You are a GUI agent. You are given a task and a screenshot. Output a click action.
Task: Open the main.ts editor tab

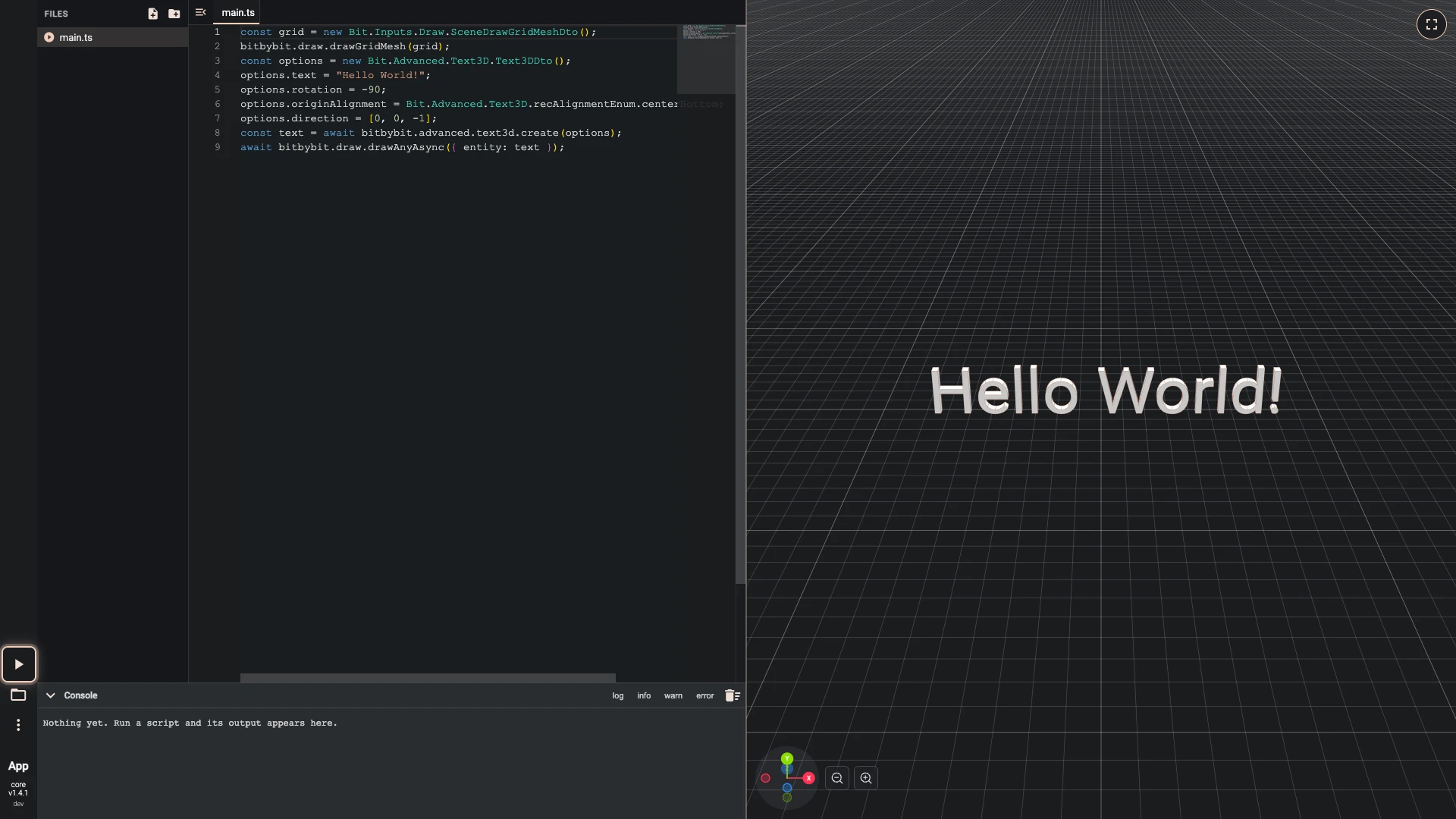coord(238,13)
